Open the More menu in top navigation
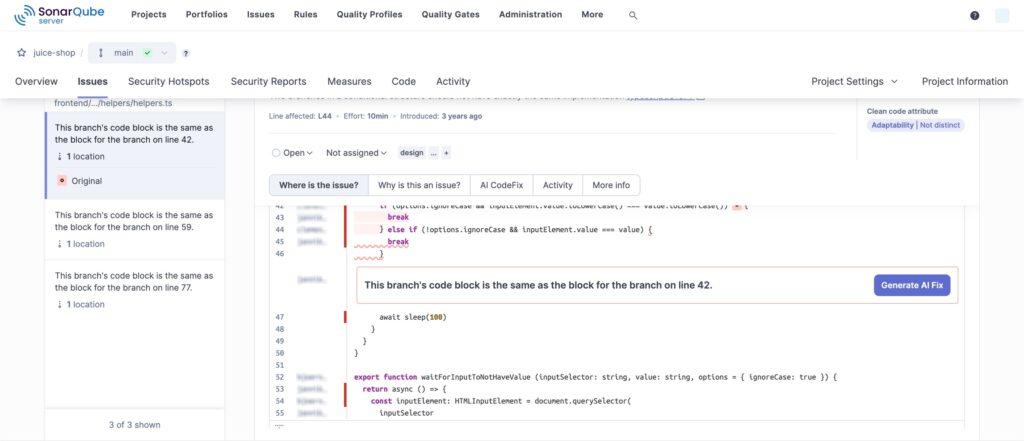Screen dimensions: 1024x441 click(x=592, y=15)
